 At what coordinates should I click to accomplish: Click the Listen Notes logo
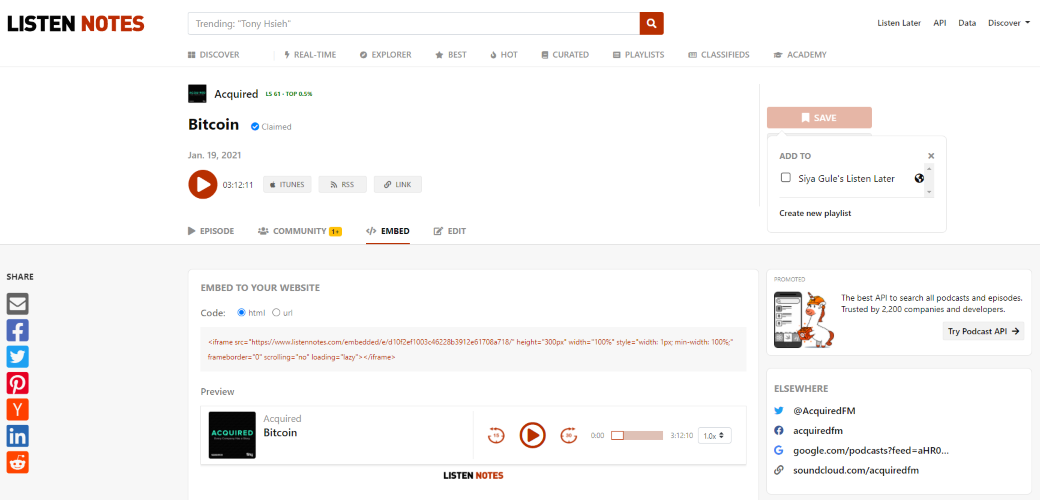click(x=76, y=24)
